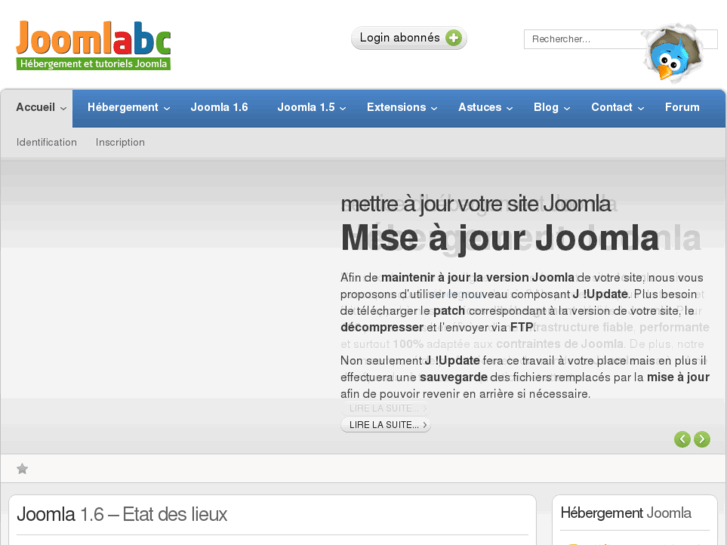
Task: Click 'mettre à jour votre site Joomla' subtitle
Action: tap(476, 204)
